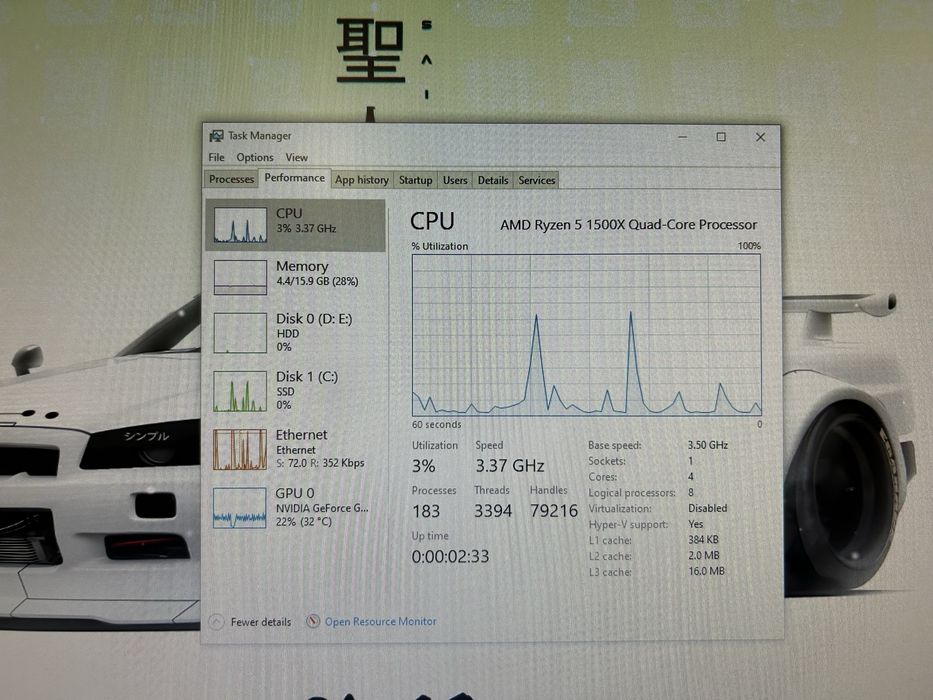This screenshot has height=700, width=933.
Task: Click the CPU % Utilization graph
Action: [586, 335]
